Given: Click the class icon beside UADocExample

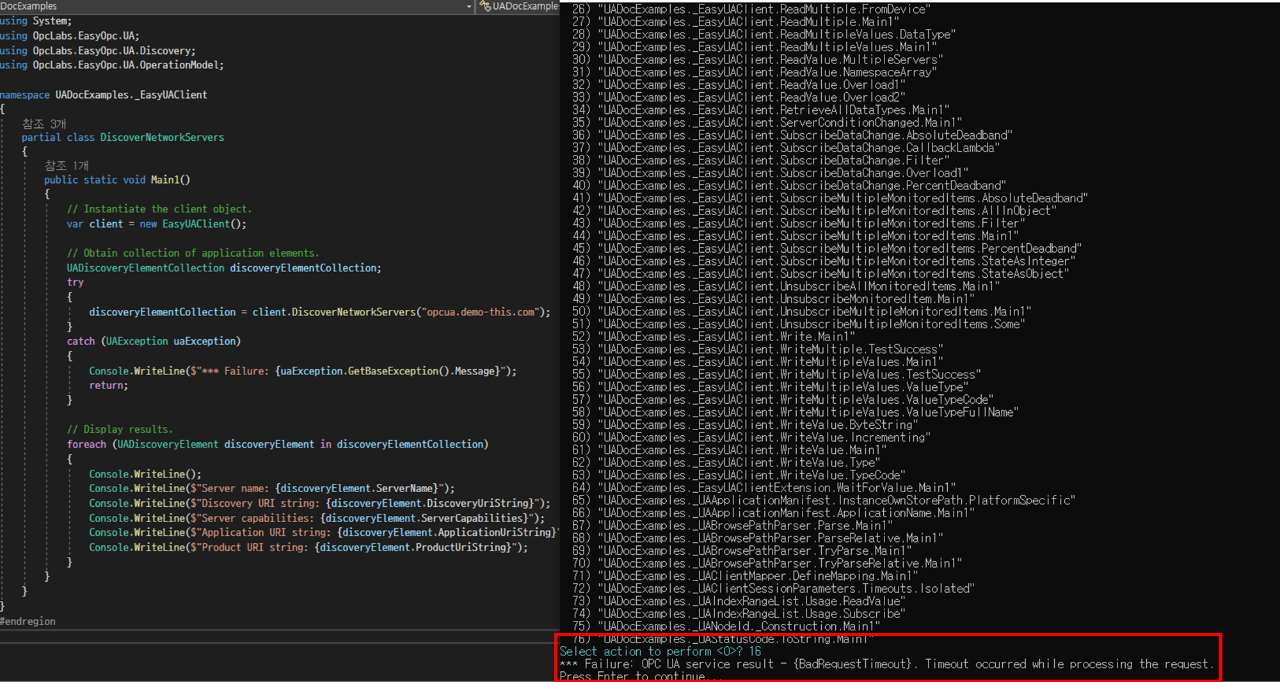Looking at the screenshot, I should [x=484, y=6].
